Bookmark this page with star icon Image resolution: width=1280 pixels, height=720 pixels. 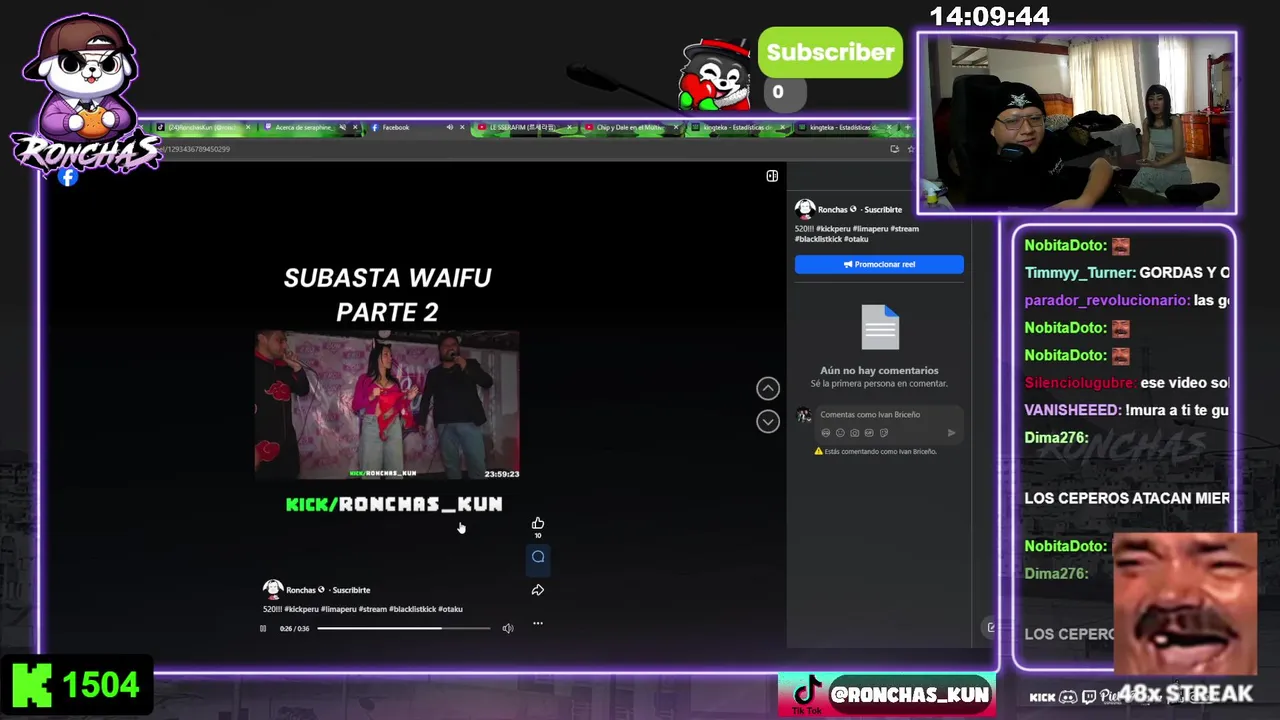click(910, 149)
